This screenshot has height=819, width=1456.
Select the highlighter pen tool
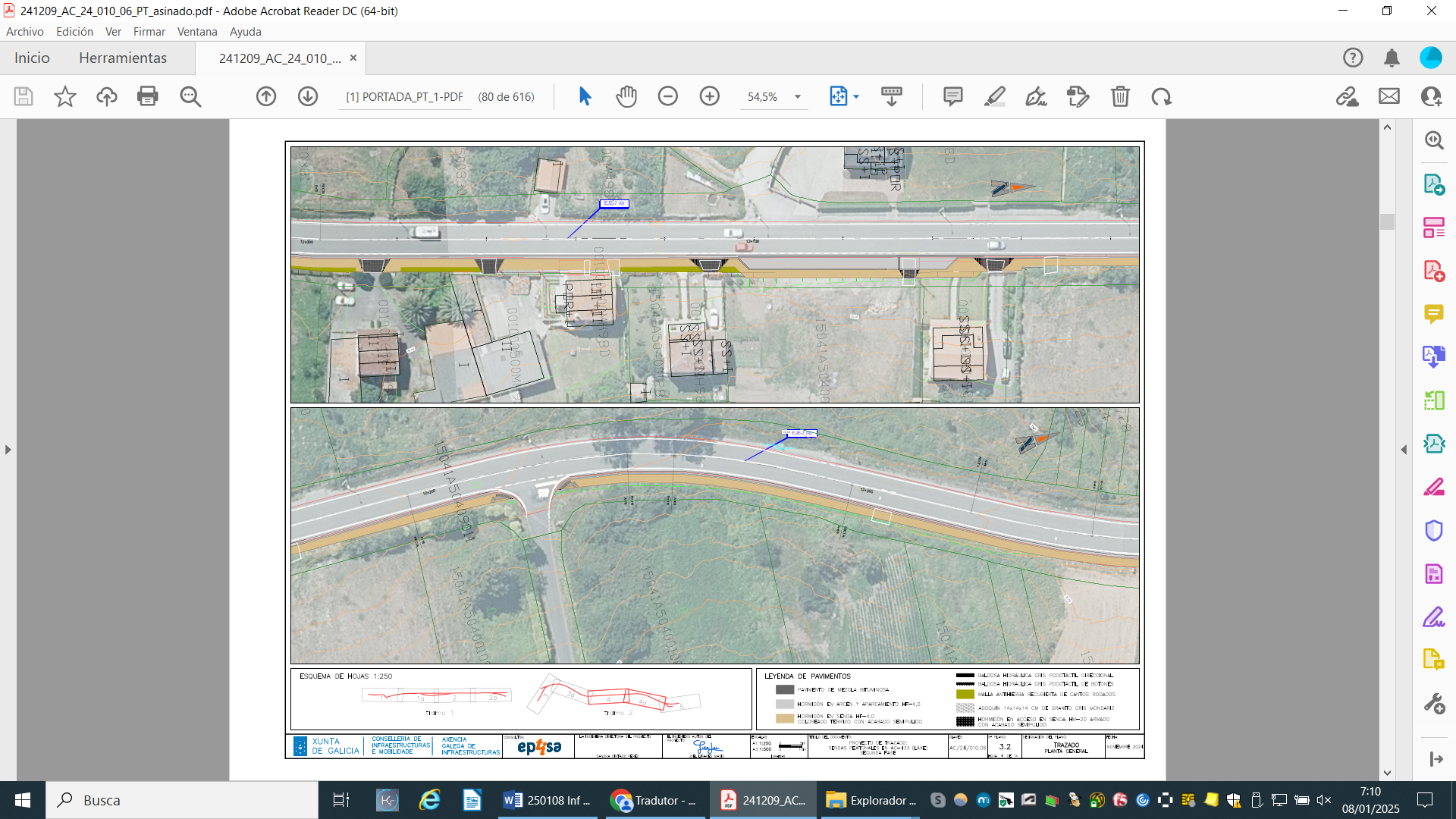(995, 96)
